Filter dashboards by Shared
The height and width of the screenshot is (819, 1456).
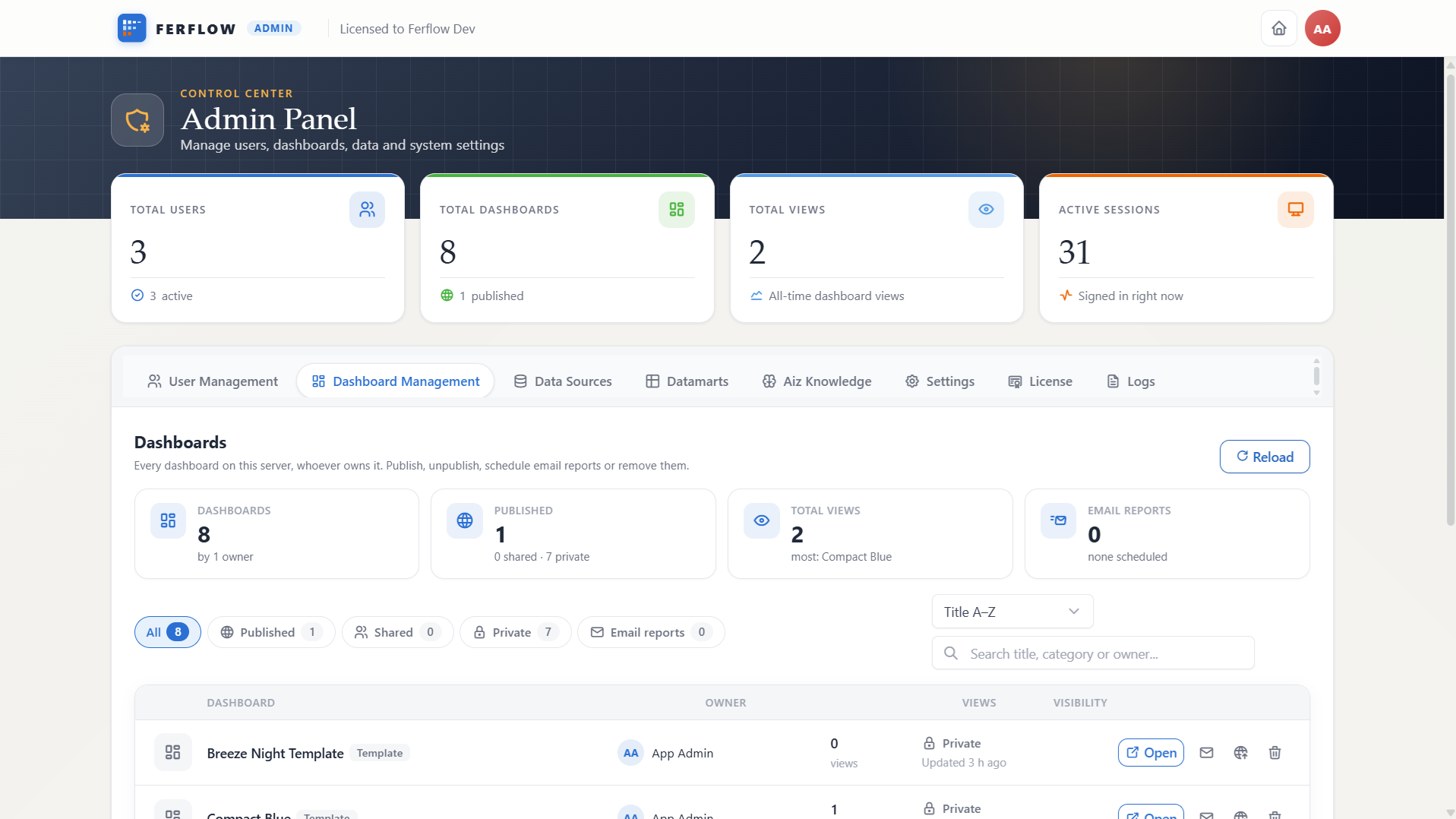pos(397,632)
